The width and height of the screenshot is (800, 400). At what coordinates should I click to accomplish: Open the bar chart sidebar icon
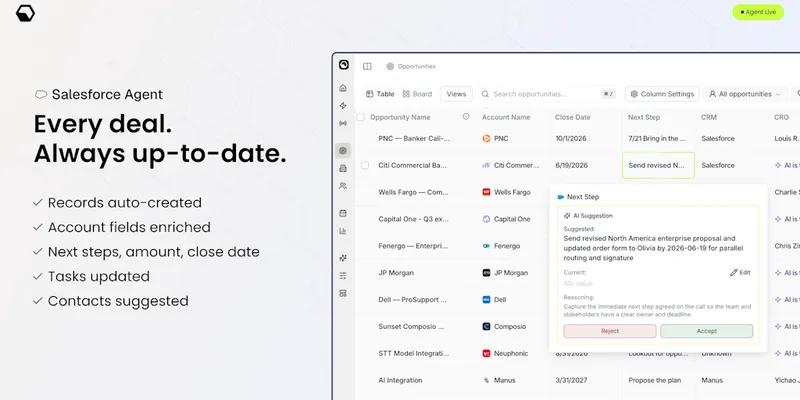(343, 231)
